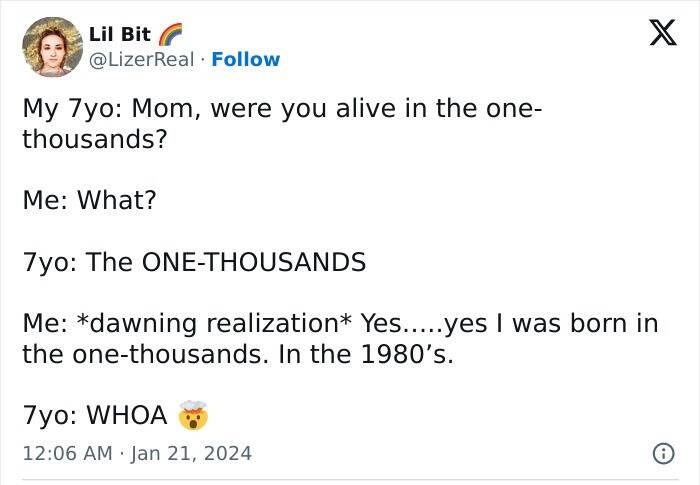Click the uppercase word "ONE-THOUSANDS"
The image size is (700, 485).
(x=254, y=262)
